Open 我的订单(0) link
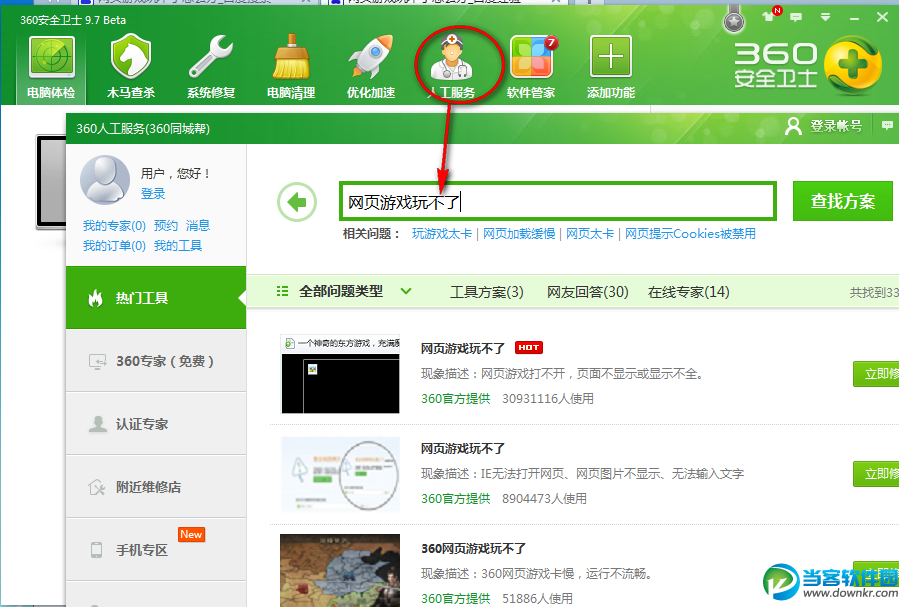This screenshot has height=607, width=899. [x=114, y=246]
